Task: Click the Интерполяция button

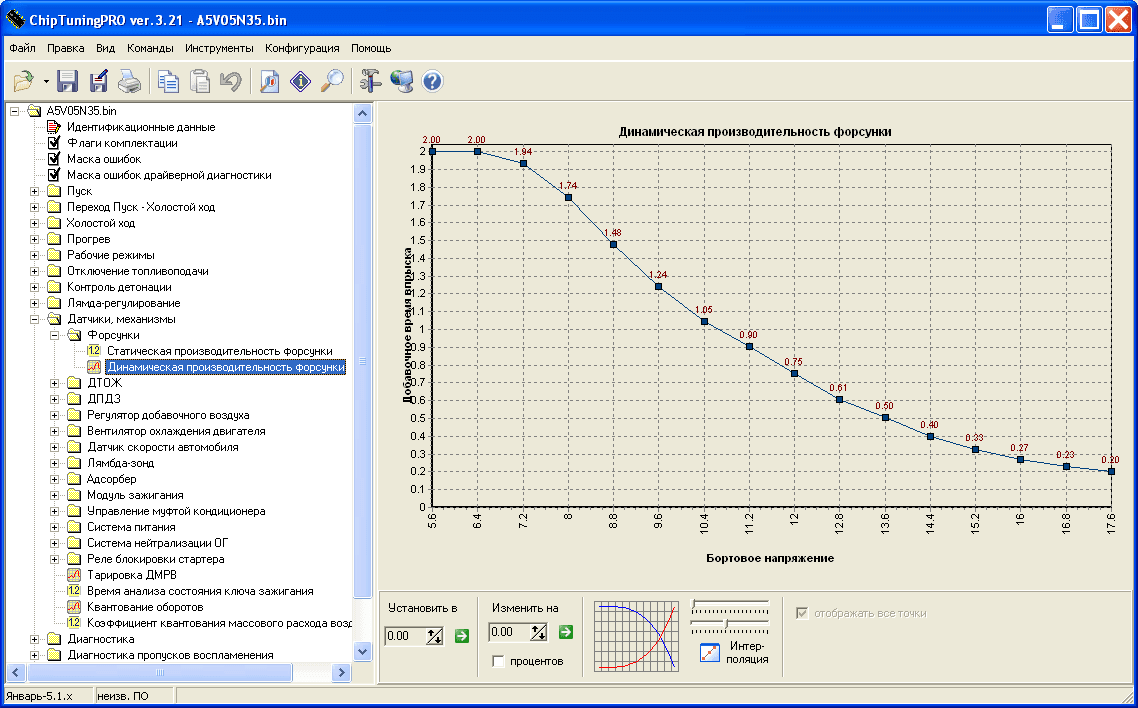Action: (734, 652)
